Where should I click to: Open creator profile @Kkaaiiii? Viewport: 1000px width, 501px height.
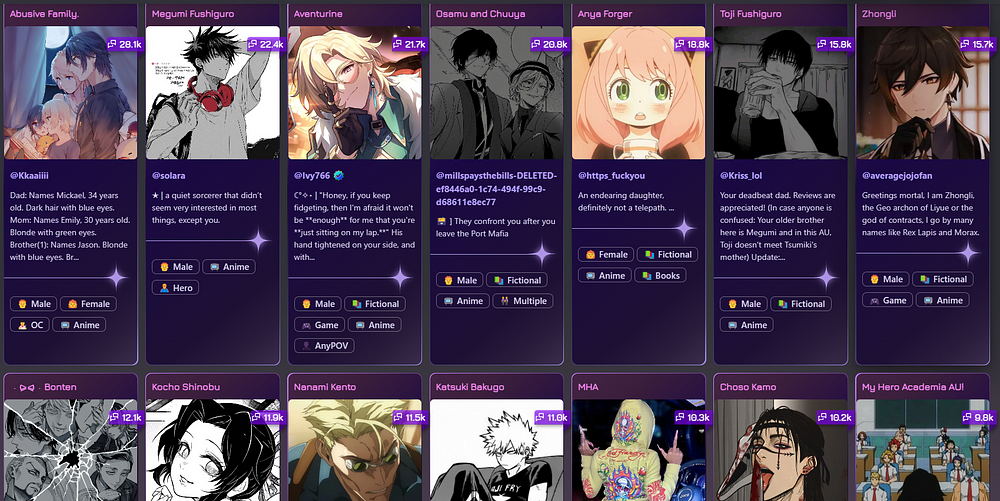pos(29,175)
